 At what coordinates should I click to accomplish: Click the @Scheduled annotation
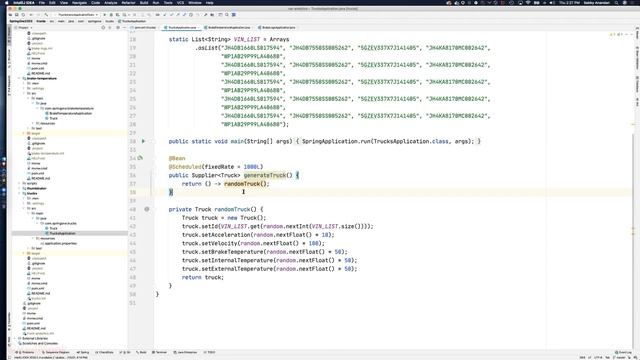[x=185, y=167]
